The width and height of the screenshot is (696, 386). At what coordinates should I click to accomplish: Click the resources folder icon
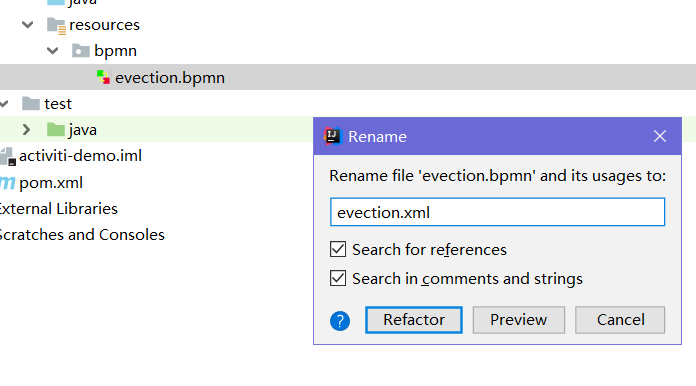56,25
